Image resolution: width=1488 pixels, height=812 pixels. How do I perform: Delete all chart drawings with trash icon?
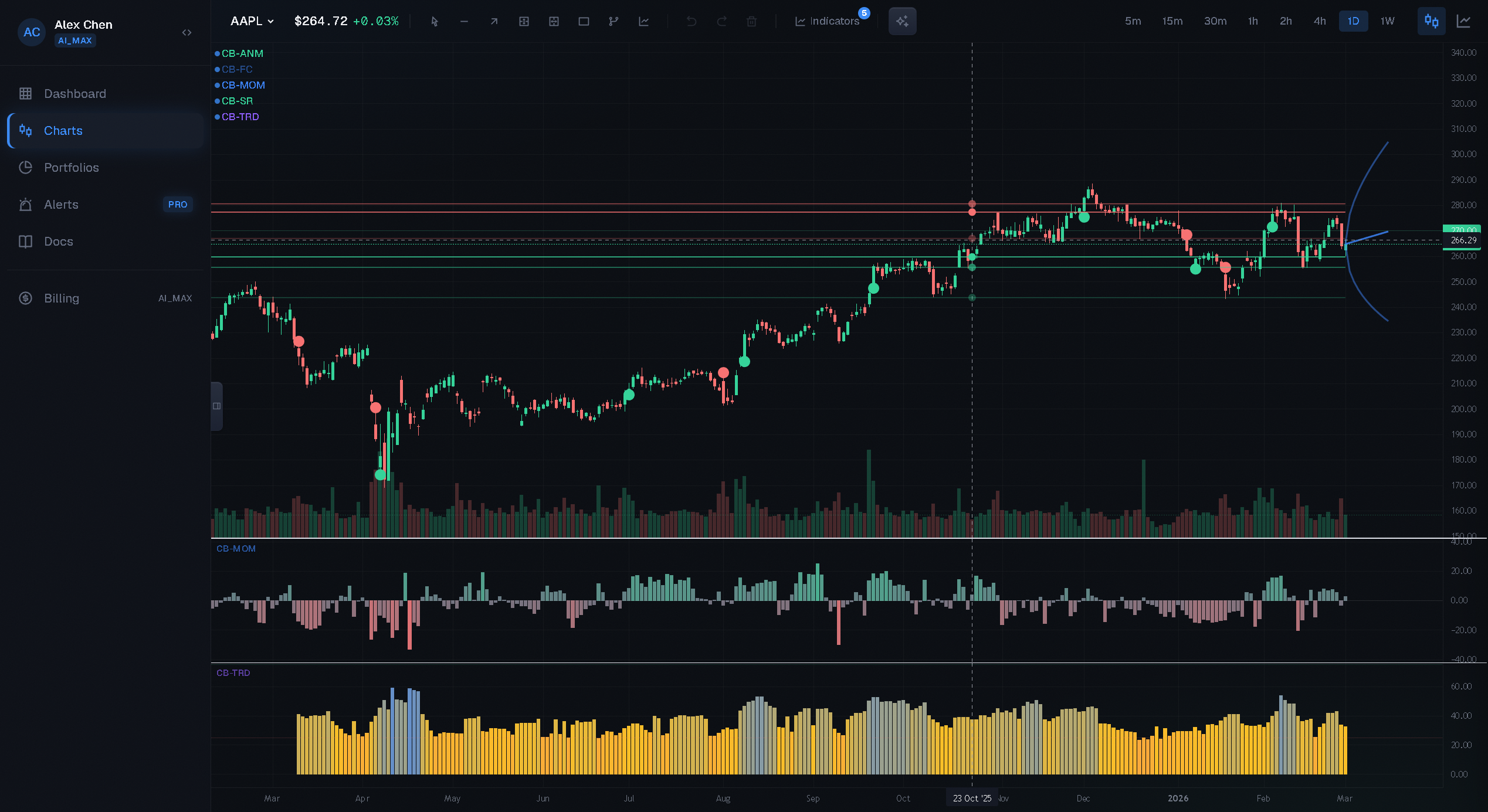click(753, 21)
